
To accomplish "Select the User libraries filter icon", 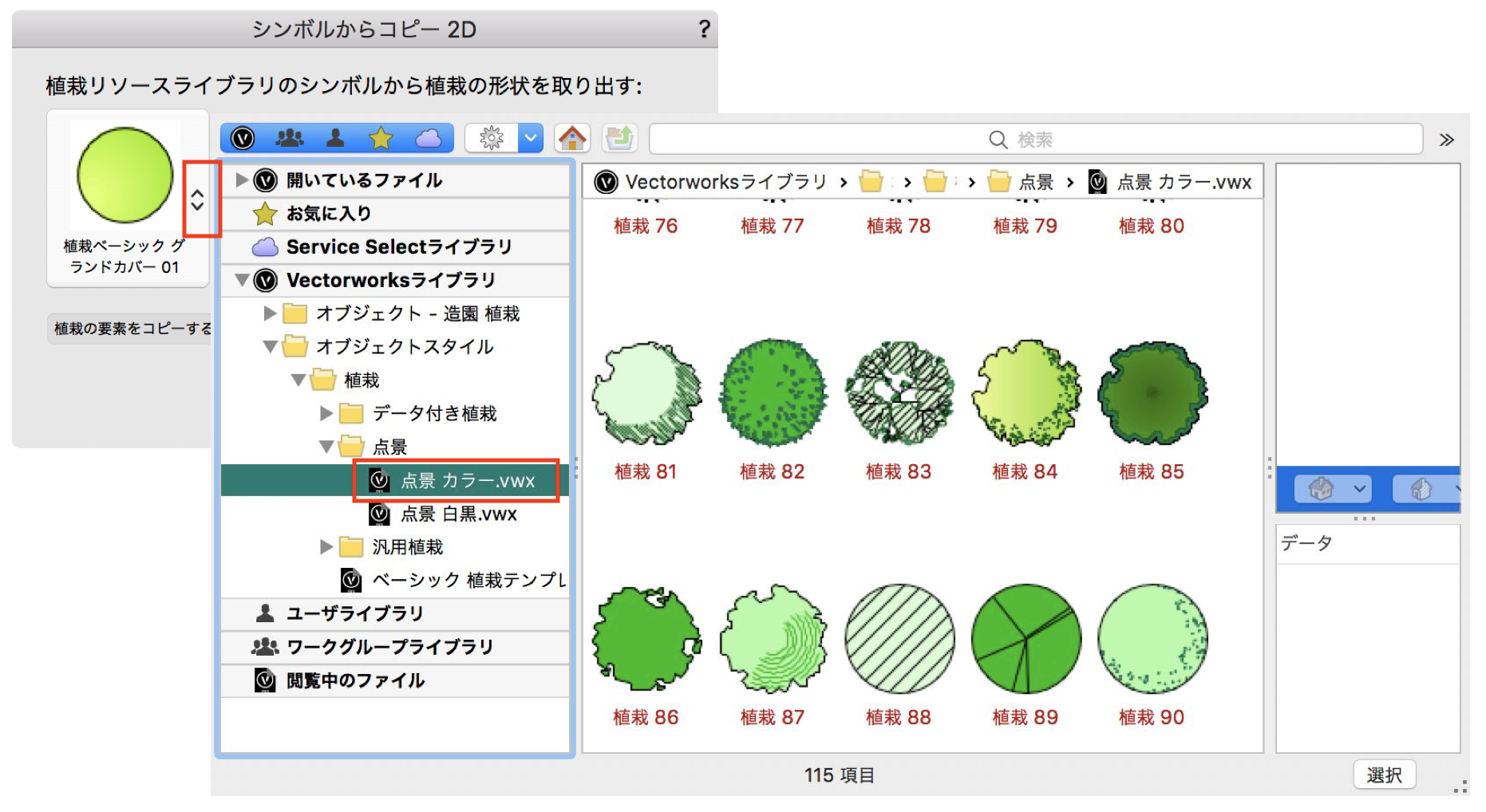I will click(x=335, y=139).
